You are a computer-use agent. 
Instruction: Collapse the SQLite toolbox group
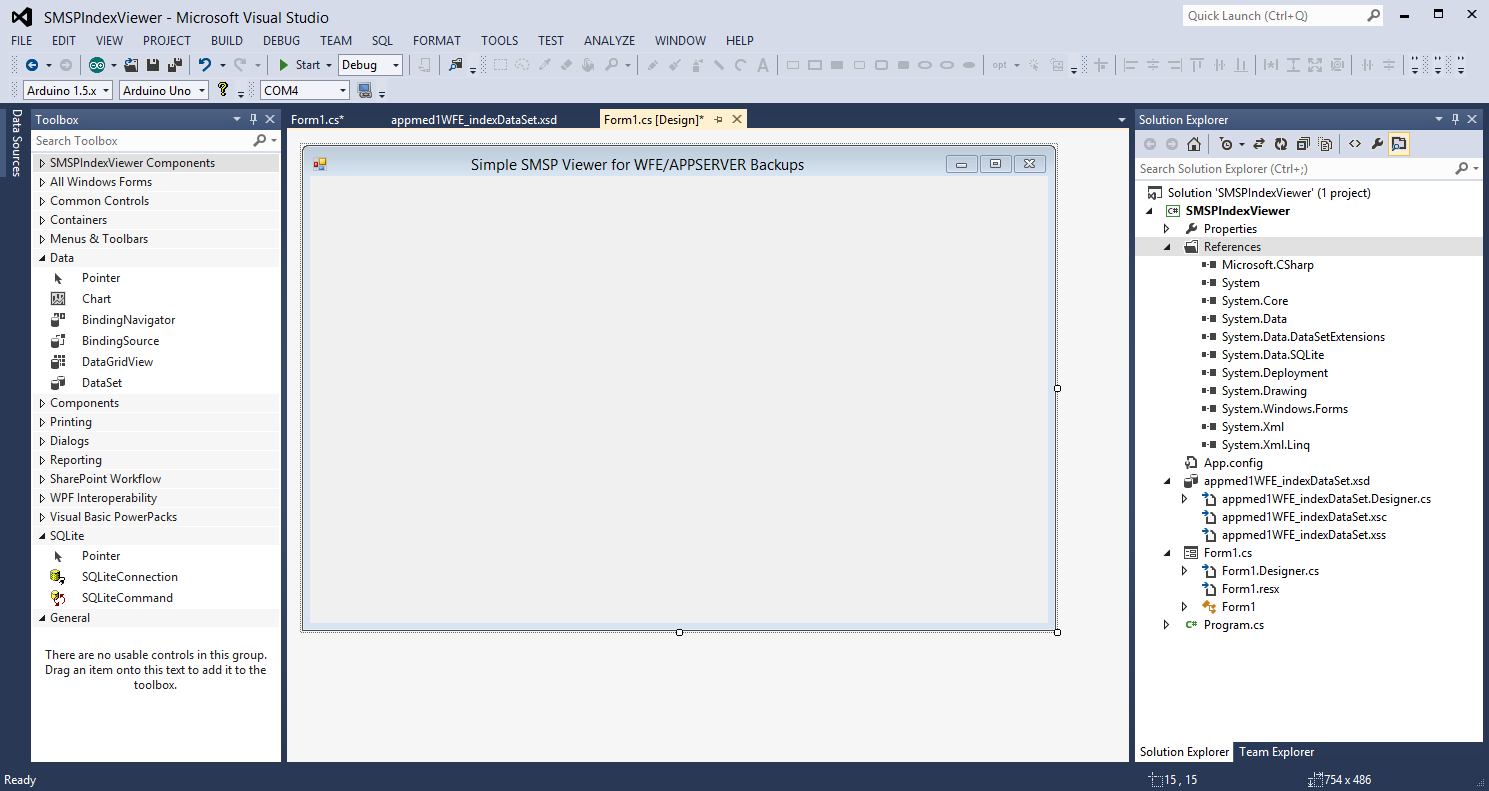tap(42, 536)
